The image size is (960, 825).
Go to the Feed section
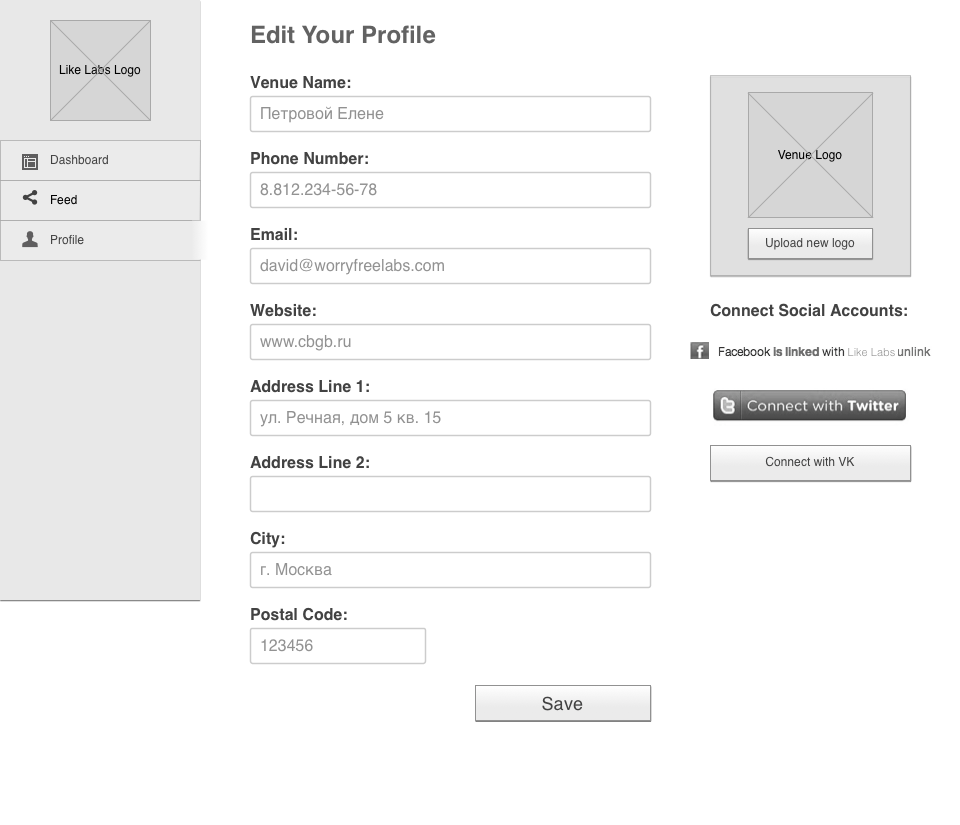tap(64, 200)
